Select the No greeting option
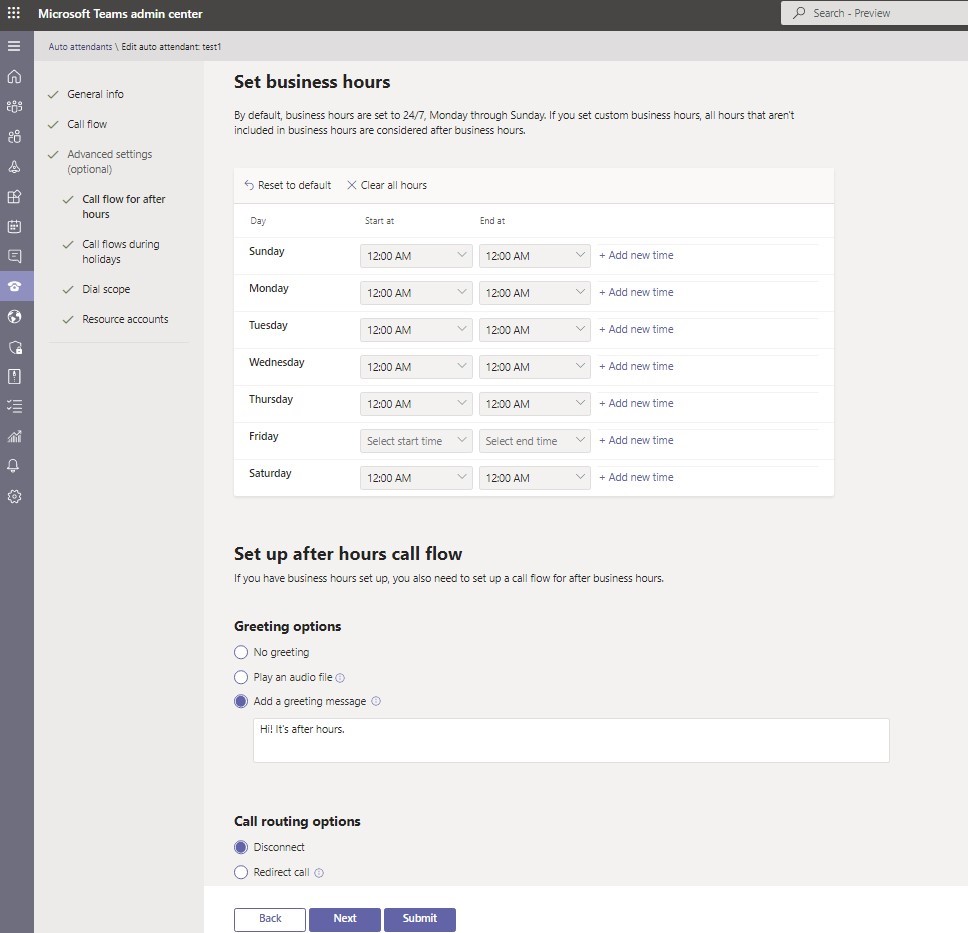This screenshot has height=933, width=968. [240, 651]
